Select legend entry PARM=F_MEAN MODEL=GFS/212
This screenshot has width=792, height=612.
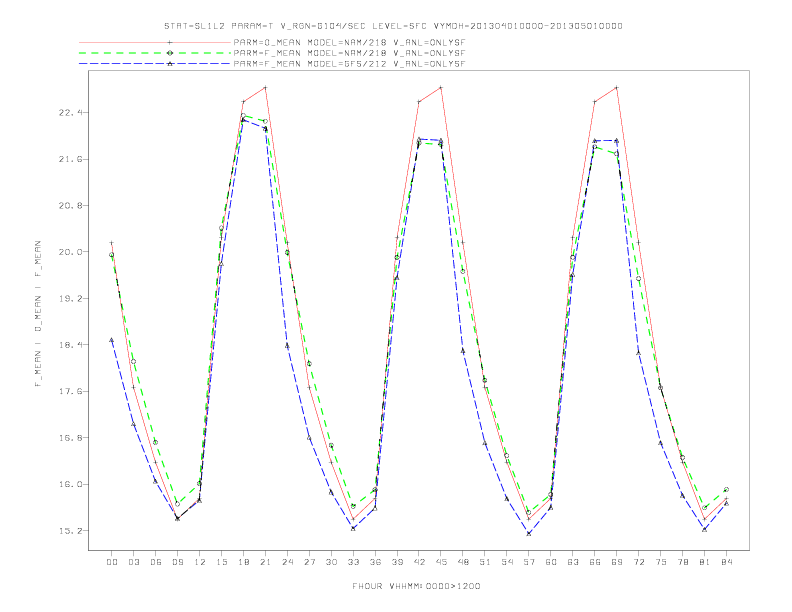(349, 64)
